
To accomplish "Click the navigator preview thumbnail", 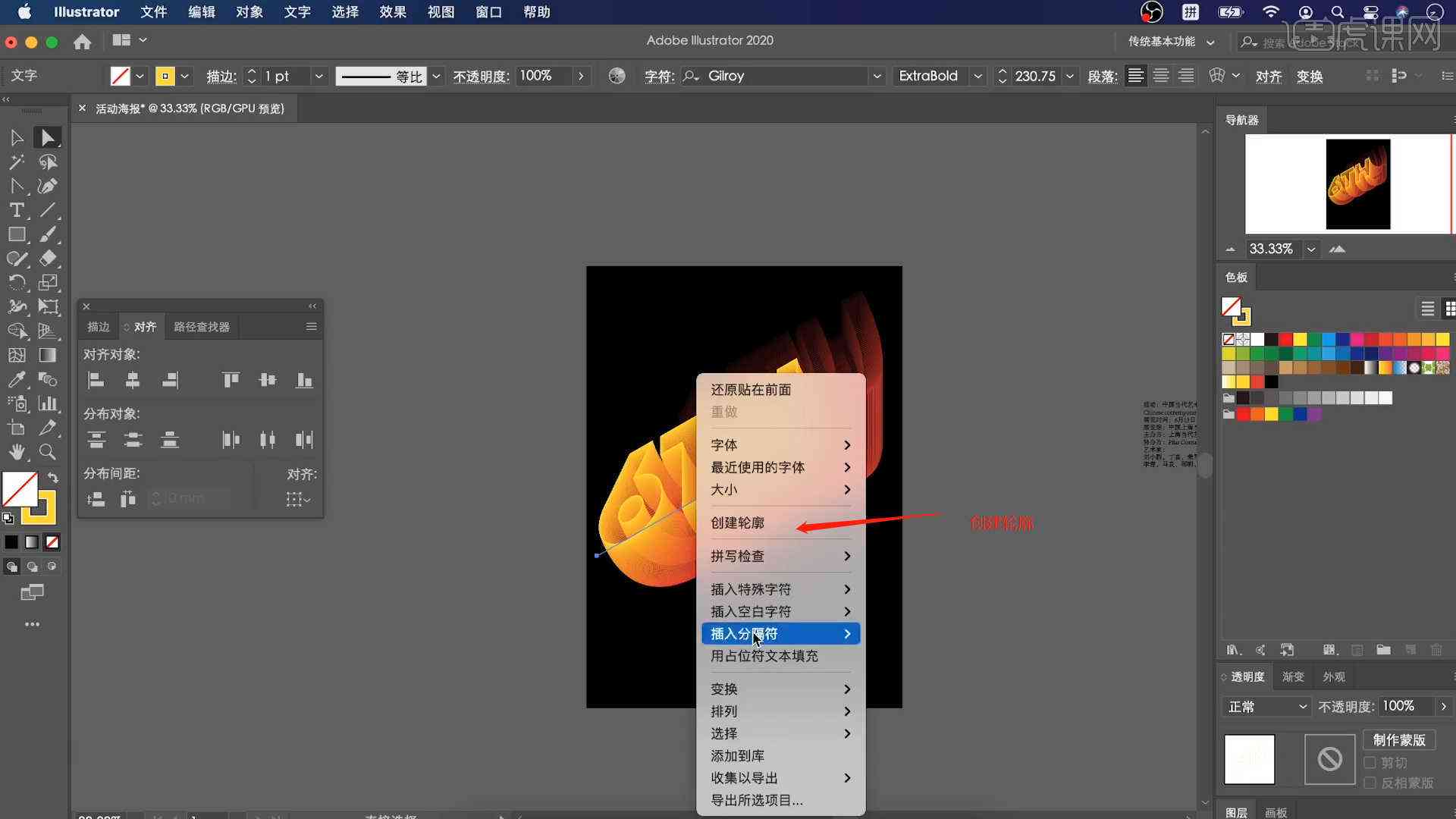I will click(1357, 184).
